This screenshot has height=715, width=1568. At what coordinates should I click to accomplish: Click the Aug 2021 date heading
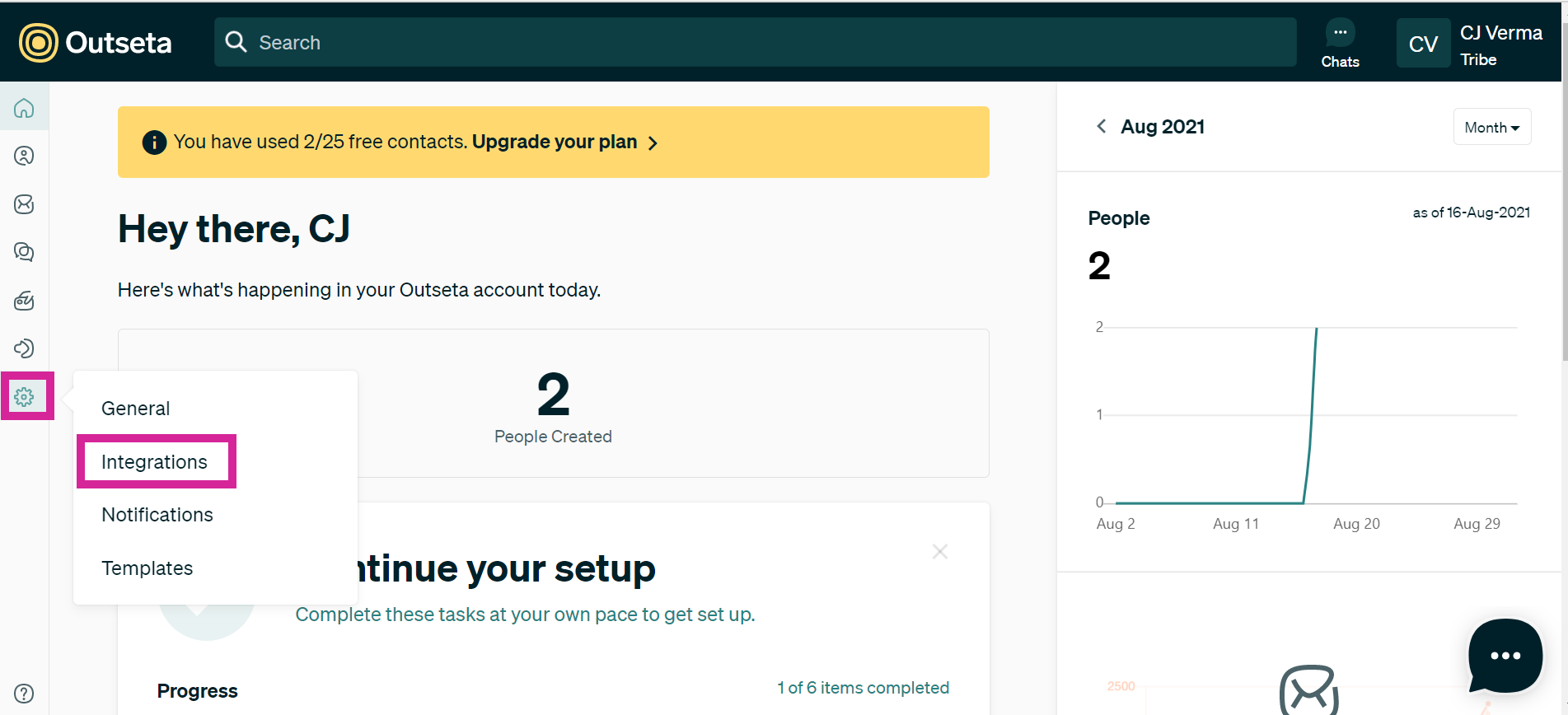click(x=1163, y=127)
